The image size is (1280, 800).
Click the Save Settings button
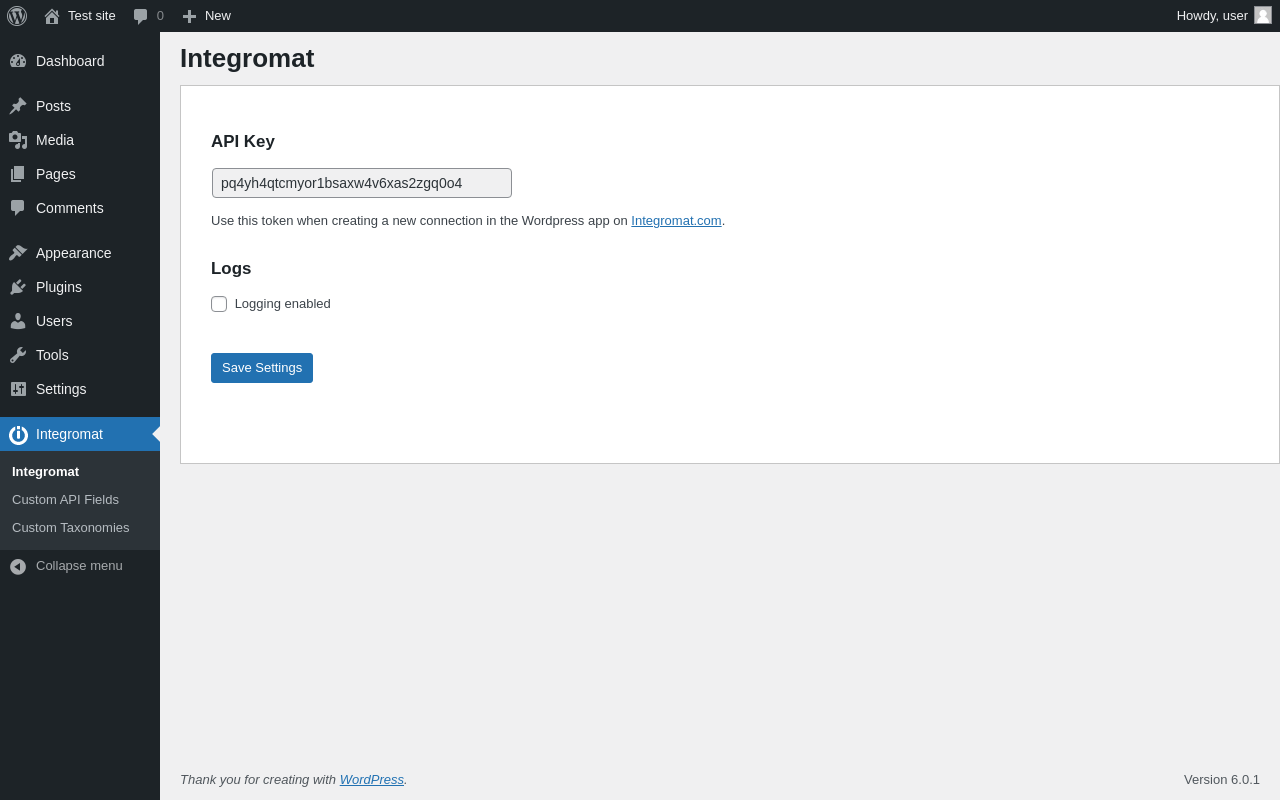coord(262,368)
